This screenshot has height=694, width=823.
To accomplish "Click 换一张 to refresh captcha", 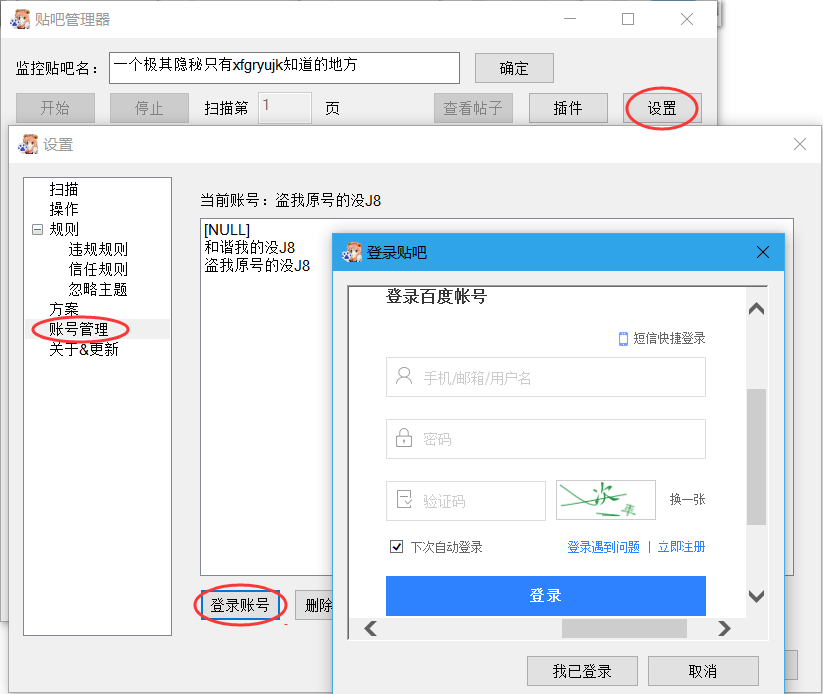I will click(687, 499).
